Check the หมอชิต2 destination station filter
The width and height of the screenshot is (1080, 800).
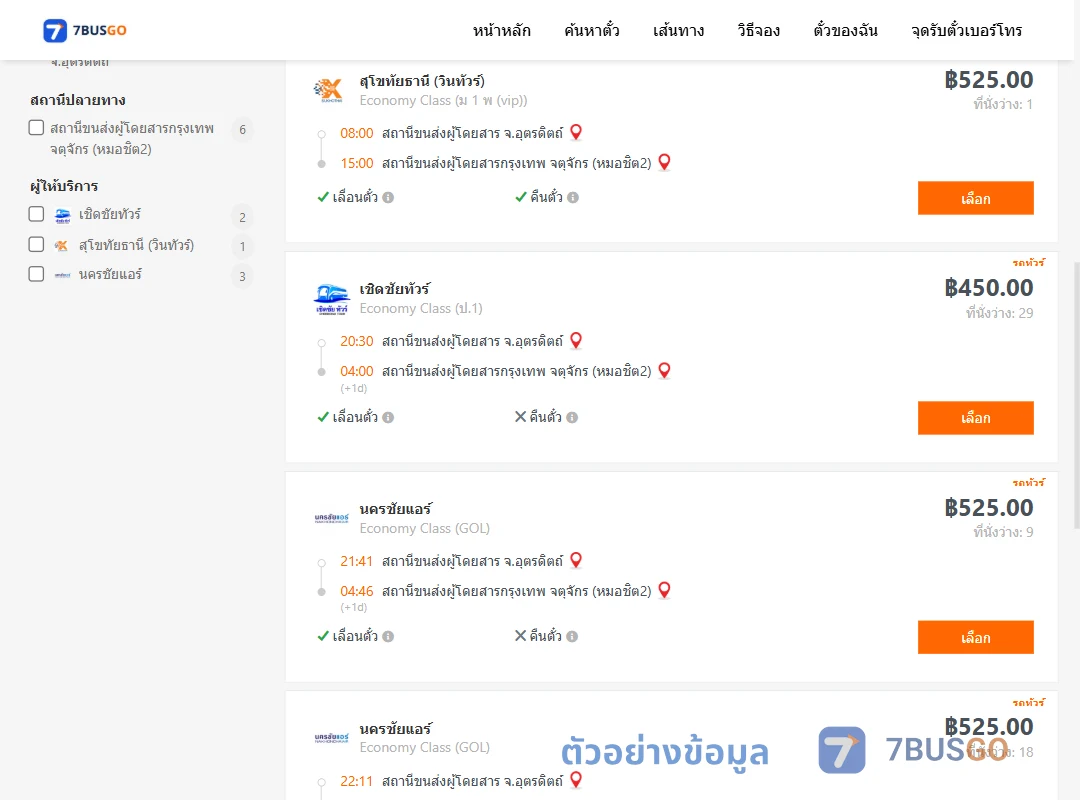(x=37, y=127)
